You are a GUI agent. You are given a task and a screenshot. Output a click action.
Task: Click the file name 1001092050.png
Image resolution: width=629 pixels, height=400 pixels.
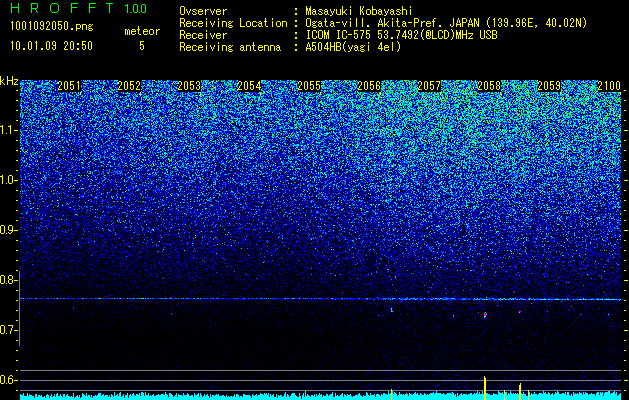[x=52, y=26]
